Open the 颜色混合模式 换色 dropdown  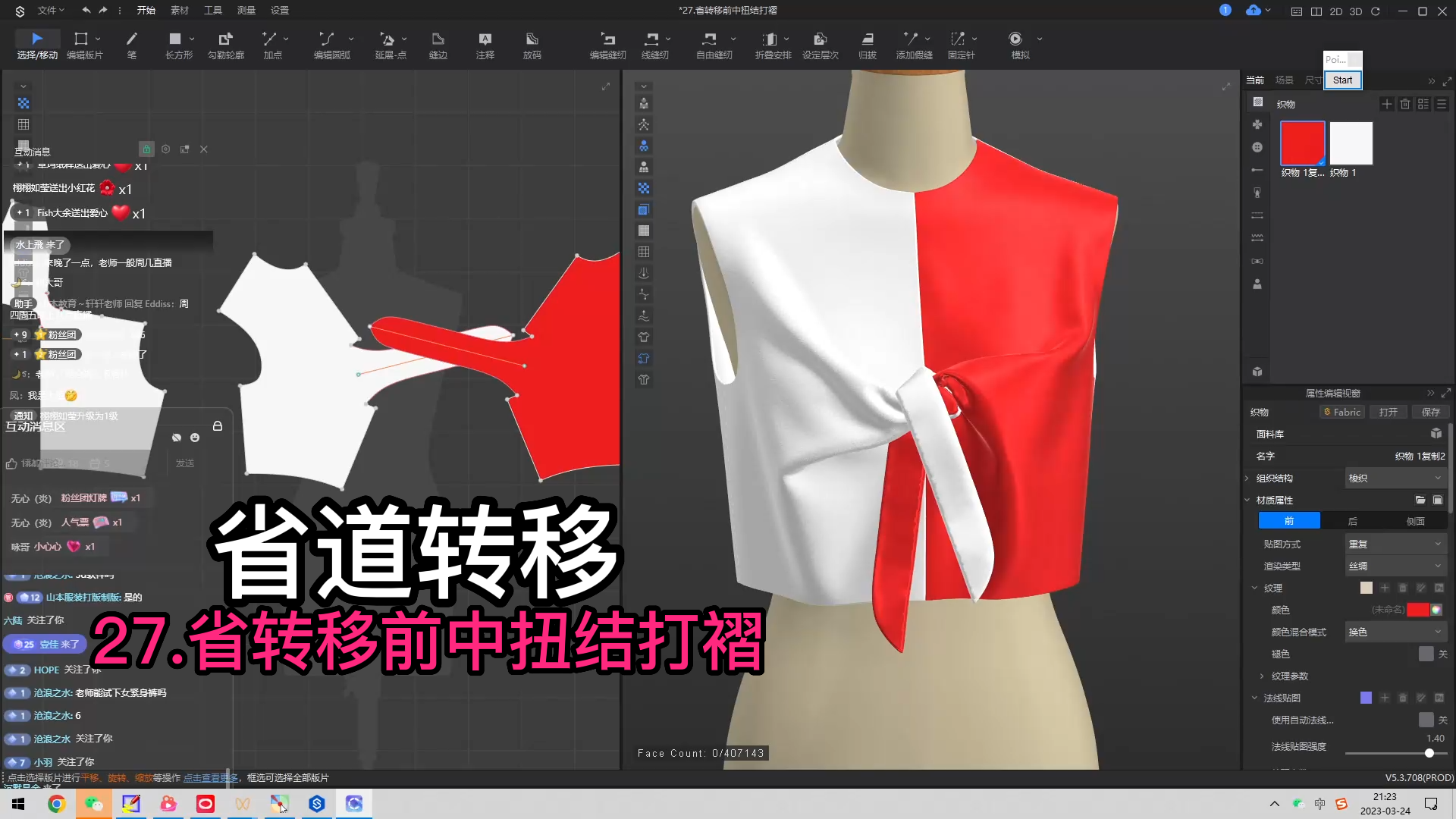click(x=1395, y=632)
